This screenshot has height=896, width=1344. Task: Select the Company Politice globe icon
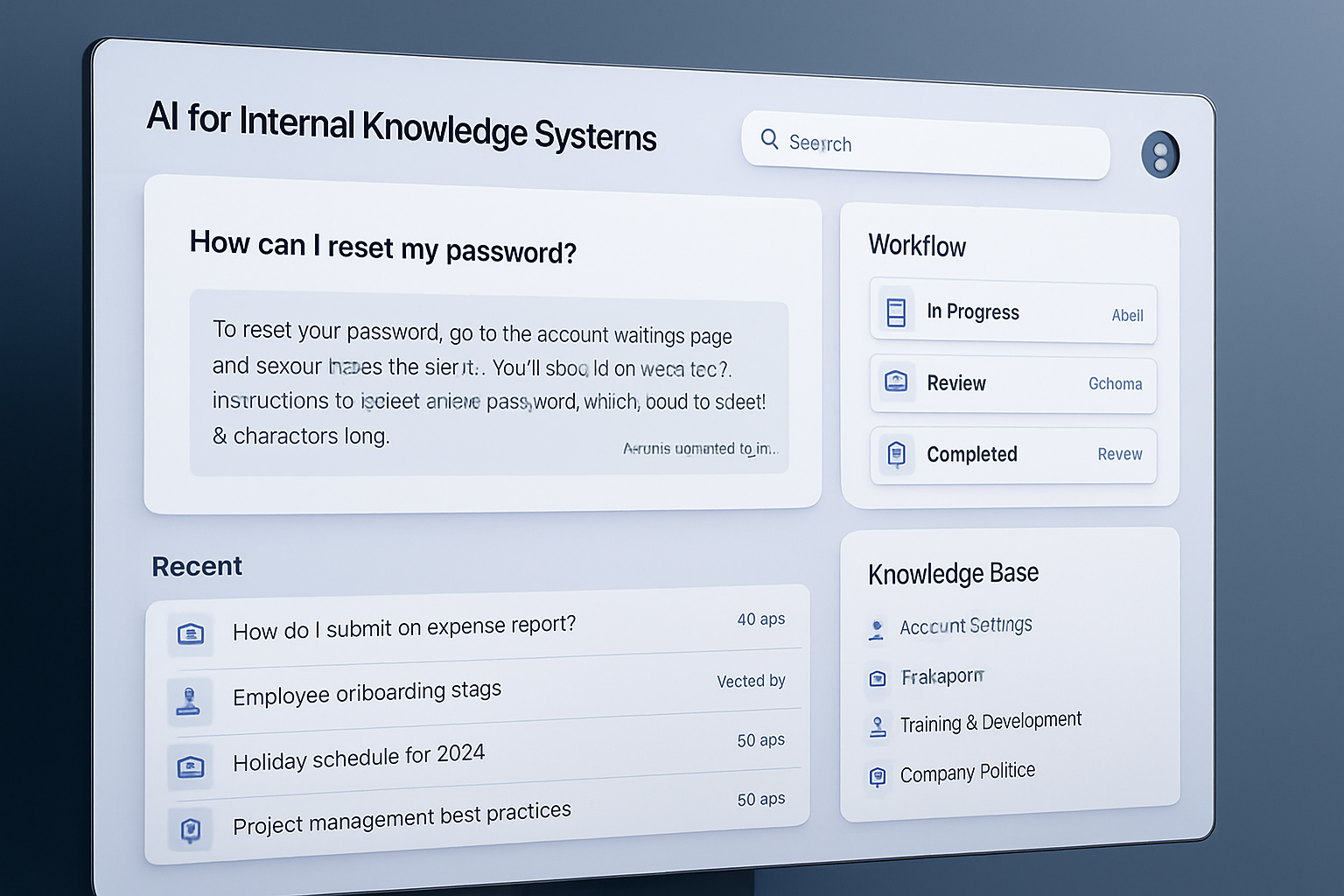pyautogui.click(x=877, y=776)
